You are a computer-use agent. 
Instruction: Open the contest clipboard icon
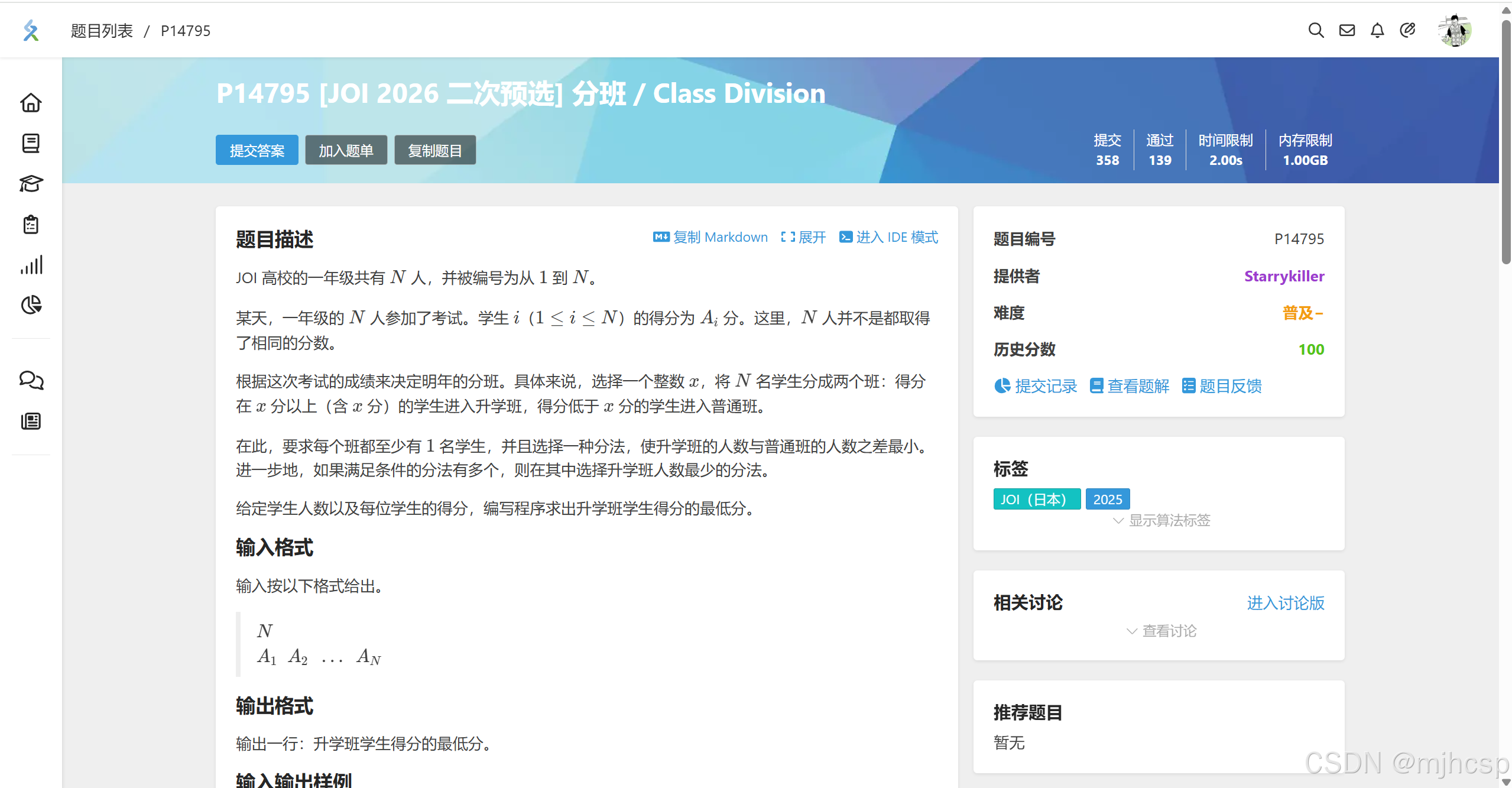coord(31,225)
